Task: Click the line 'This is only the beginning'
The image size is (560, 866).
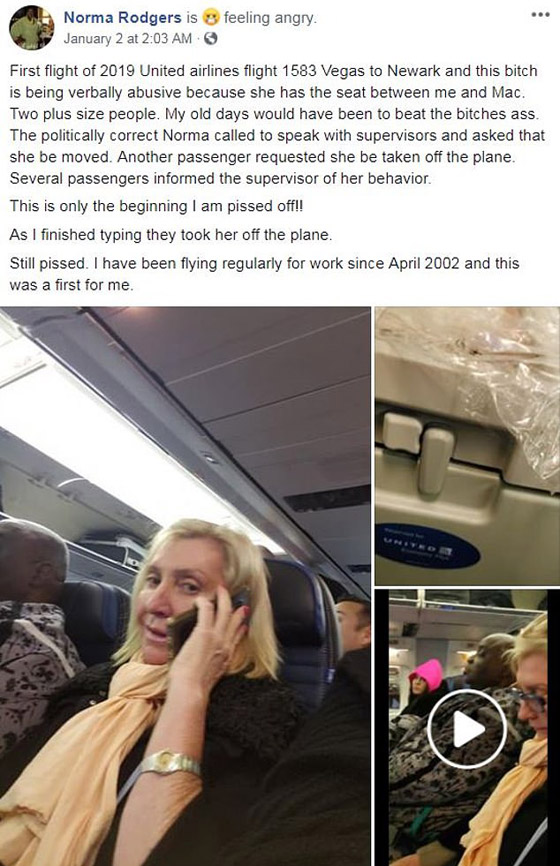Action: point(156,206)
